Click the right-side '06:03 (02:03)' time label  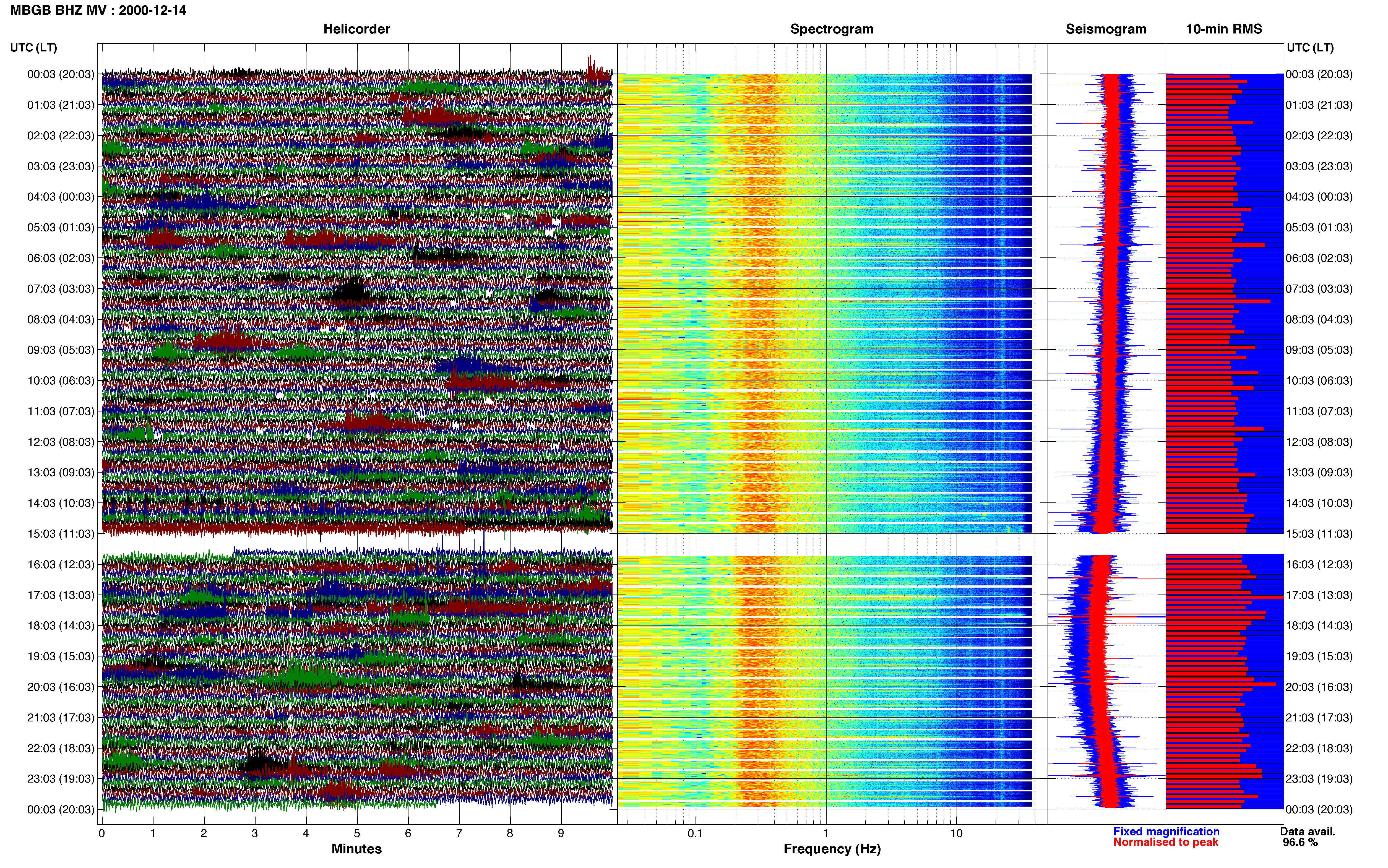(1319, 258)
